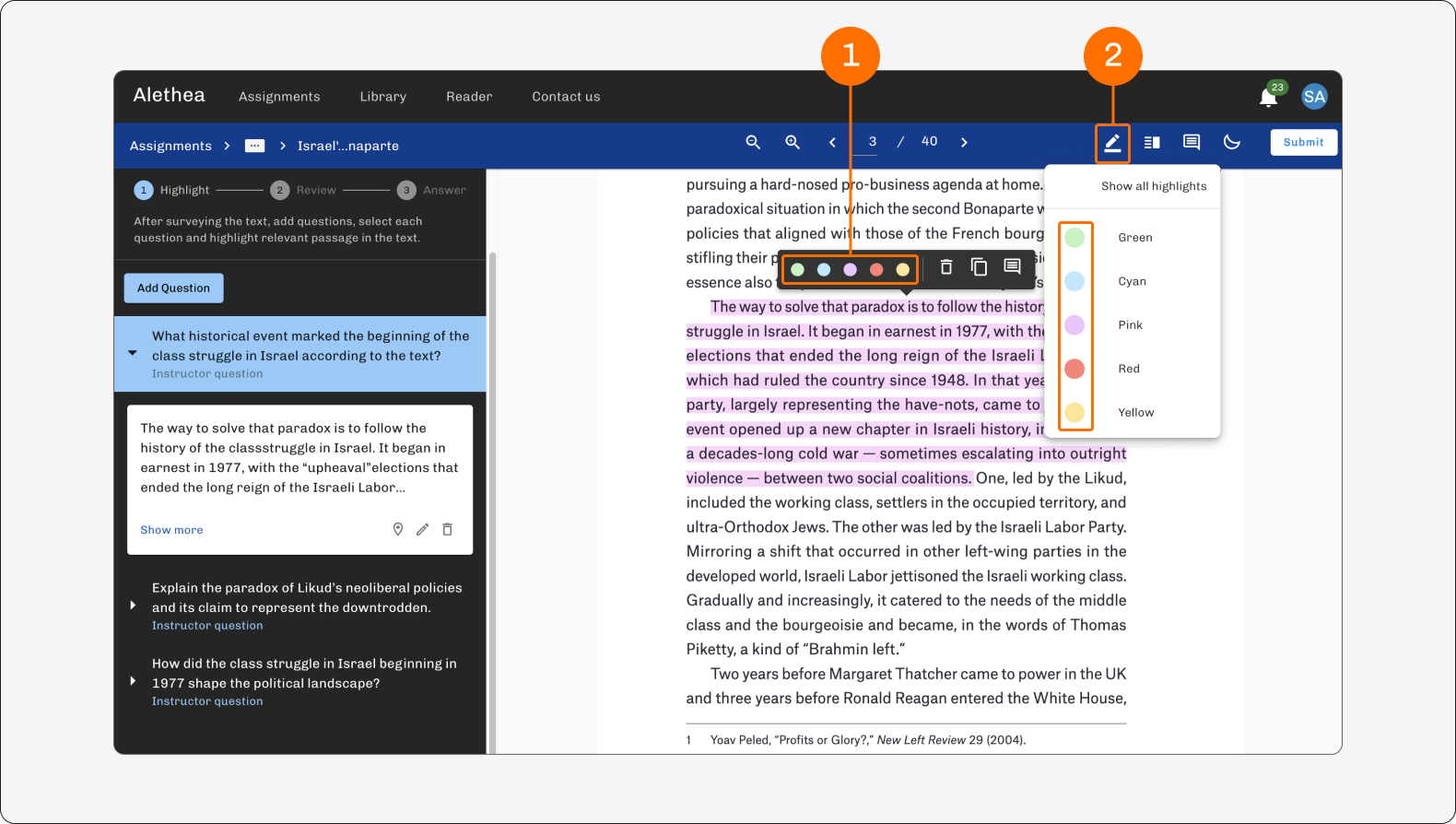Delete highlight using popup trash icon
This screenshot has height=824, width=1456.
tap(946, 267)
